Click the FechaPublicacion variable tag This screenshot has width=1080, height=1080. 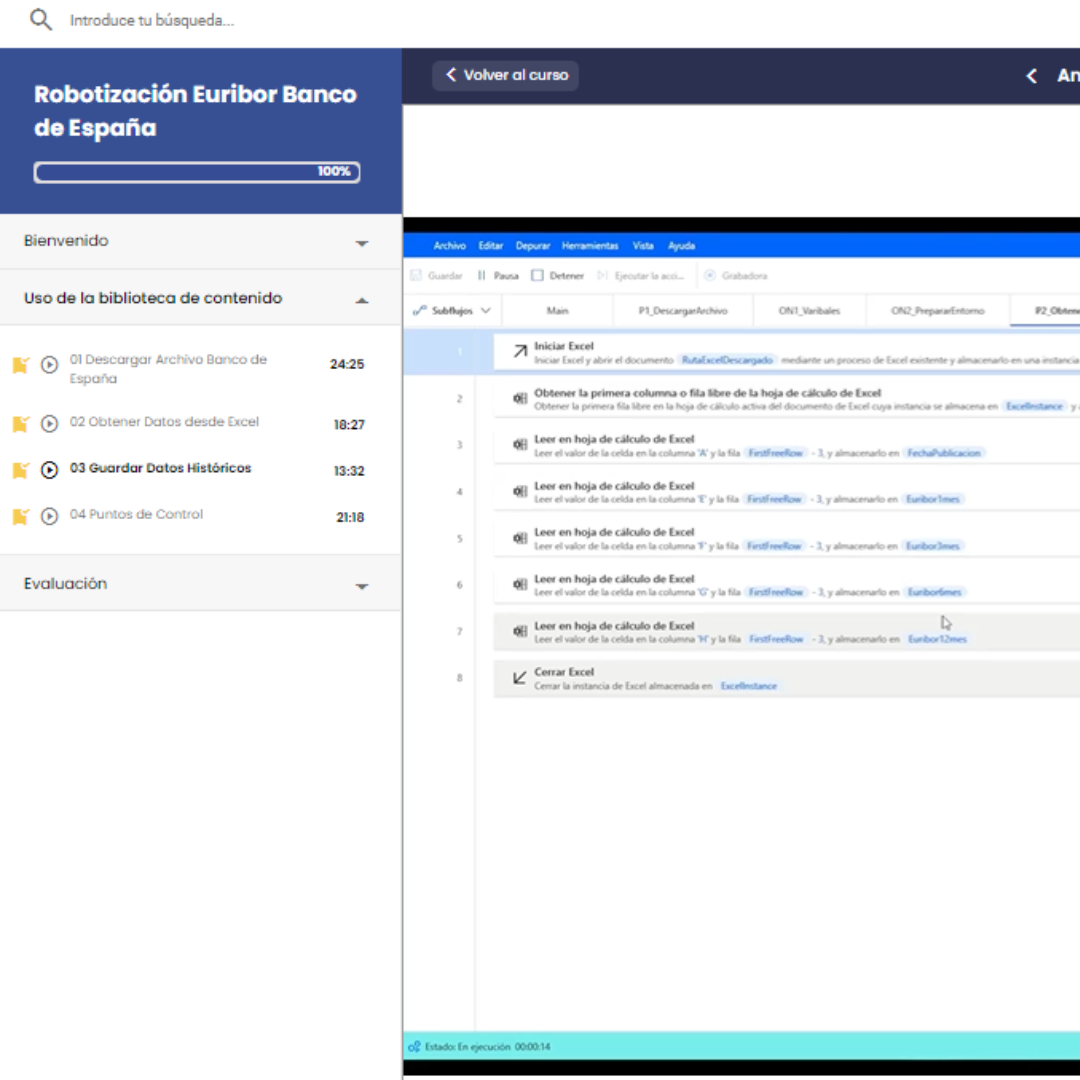click(x=944, y=453)
